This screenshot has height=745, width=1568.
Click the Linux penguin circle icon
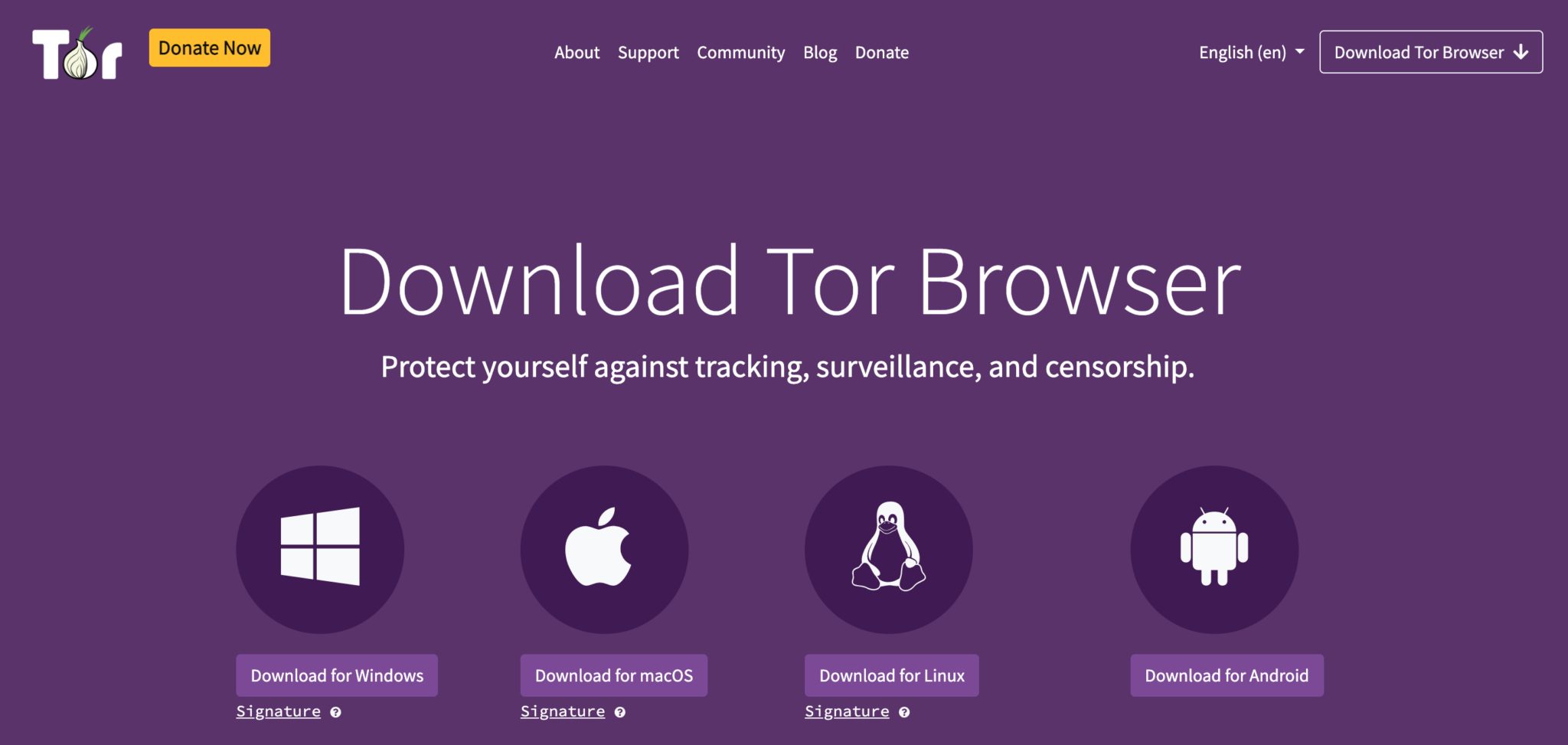pos(889,549)
